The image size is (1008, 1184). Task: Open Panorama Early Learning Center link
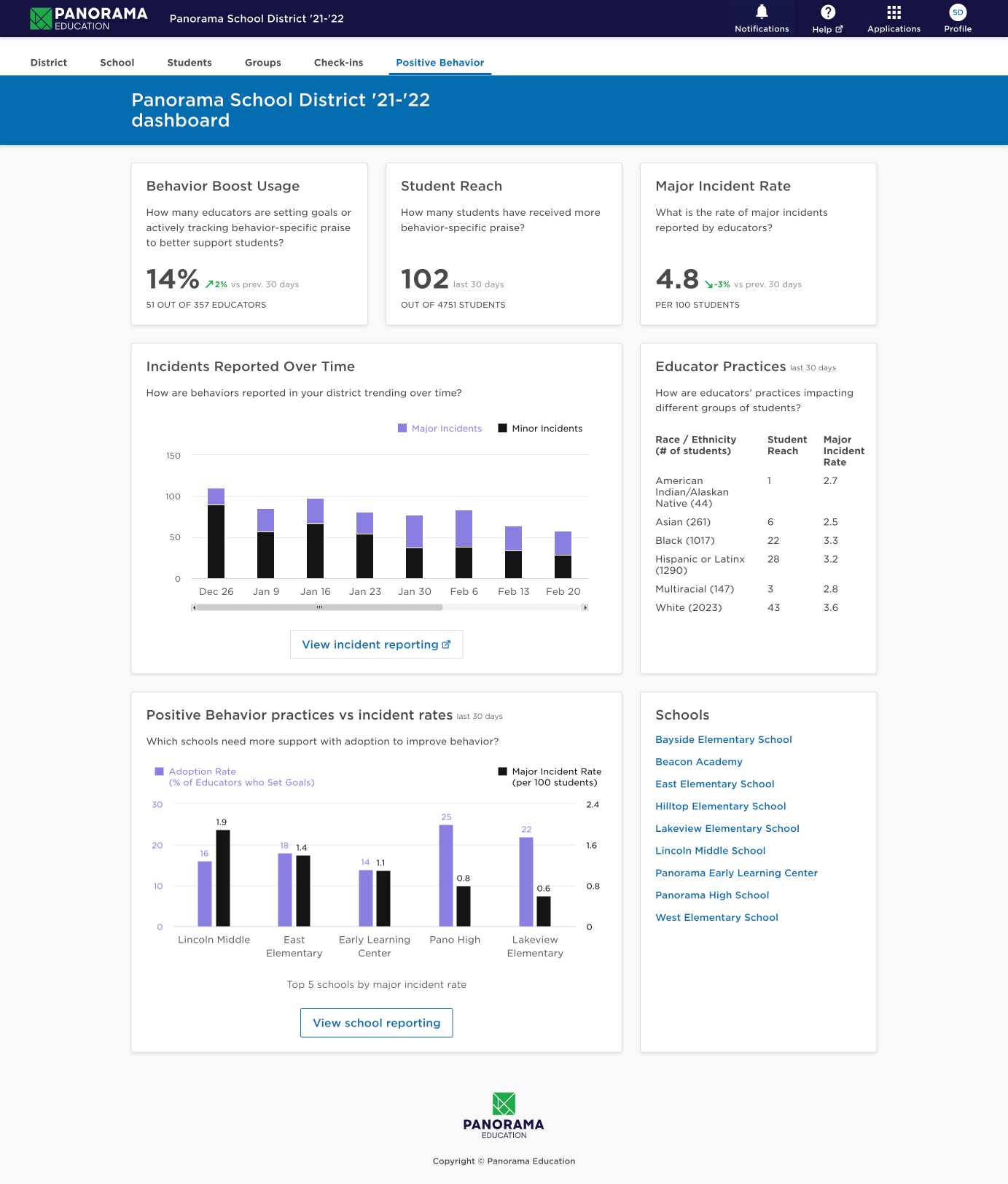[x=737, y=873]
